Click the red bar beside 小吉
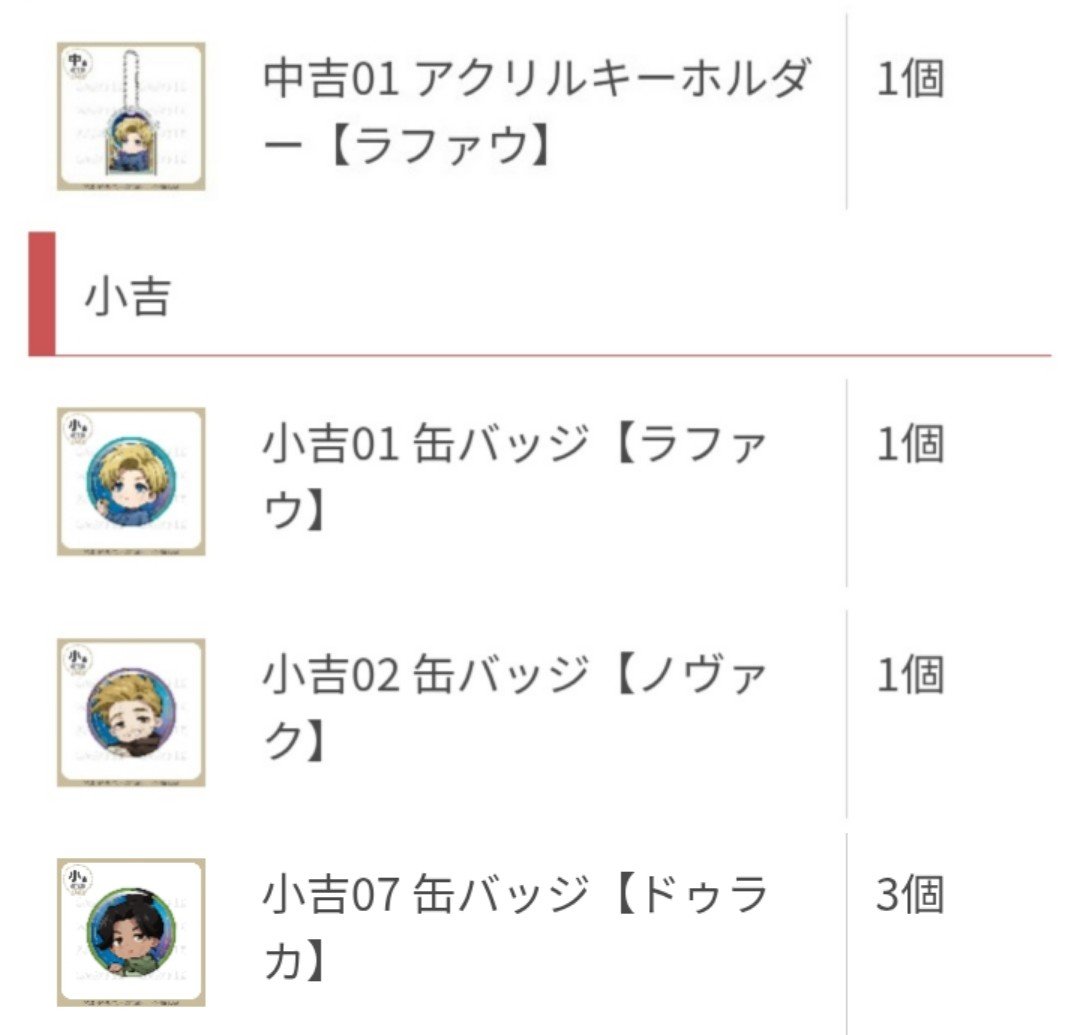The image size is (1080, 1035). pos(42,294)
